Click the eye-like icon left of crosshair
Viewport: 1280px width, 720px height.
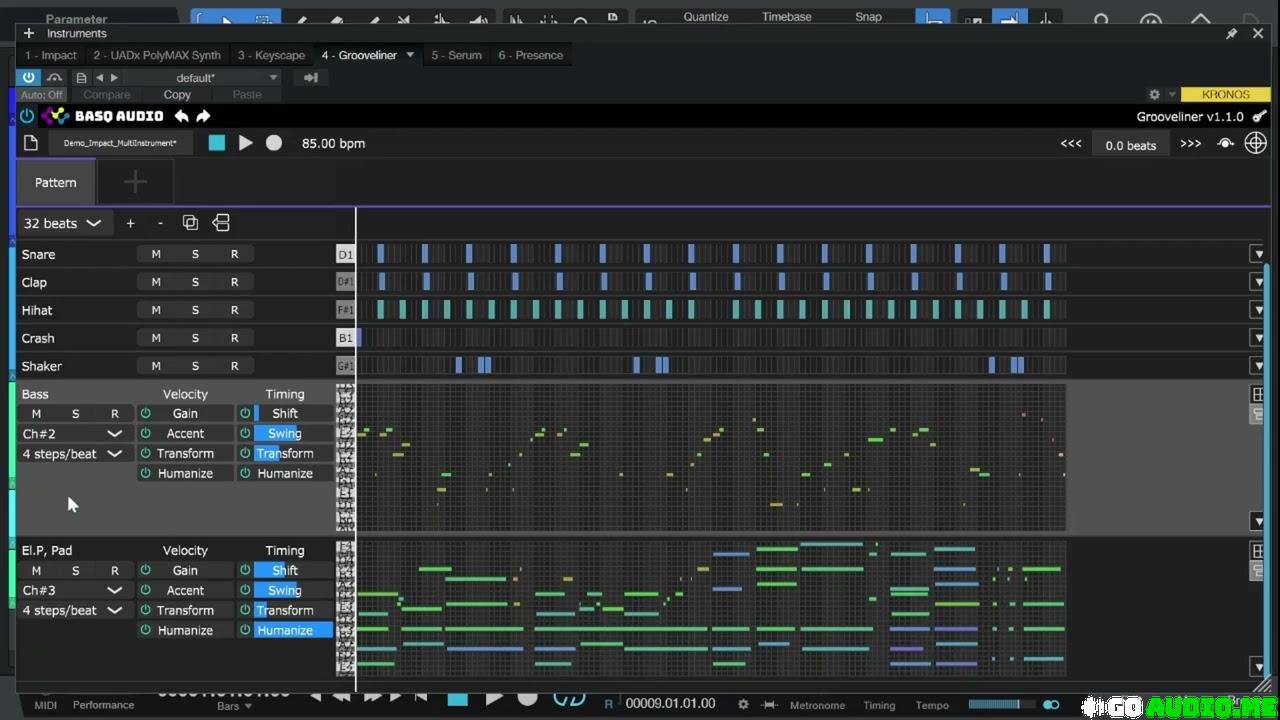pyautogui.click(x=1225, y=144)
